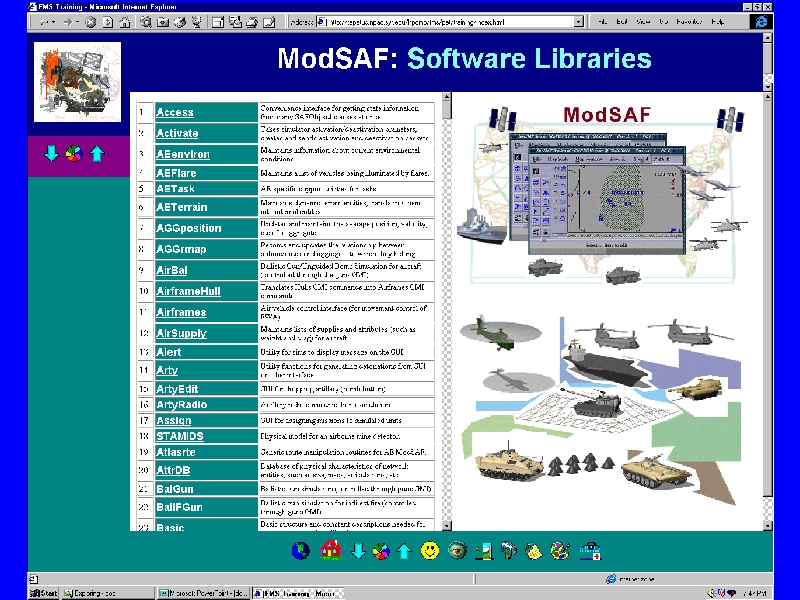The image size is (800, 600).
Task: Open the Favorites menu
Action: pyautogui.click(x=689, y=22)
